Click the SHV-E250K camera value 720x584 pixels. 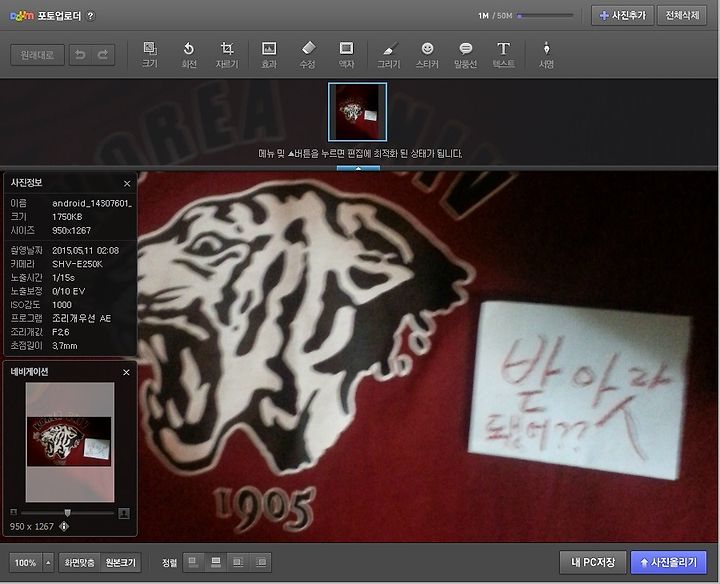[x=77, y=264]
